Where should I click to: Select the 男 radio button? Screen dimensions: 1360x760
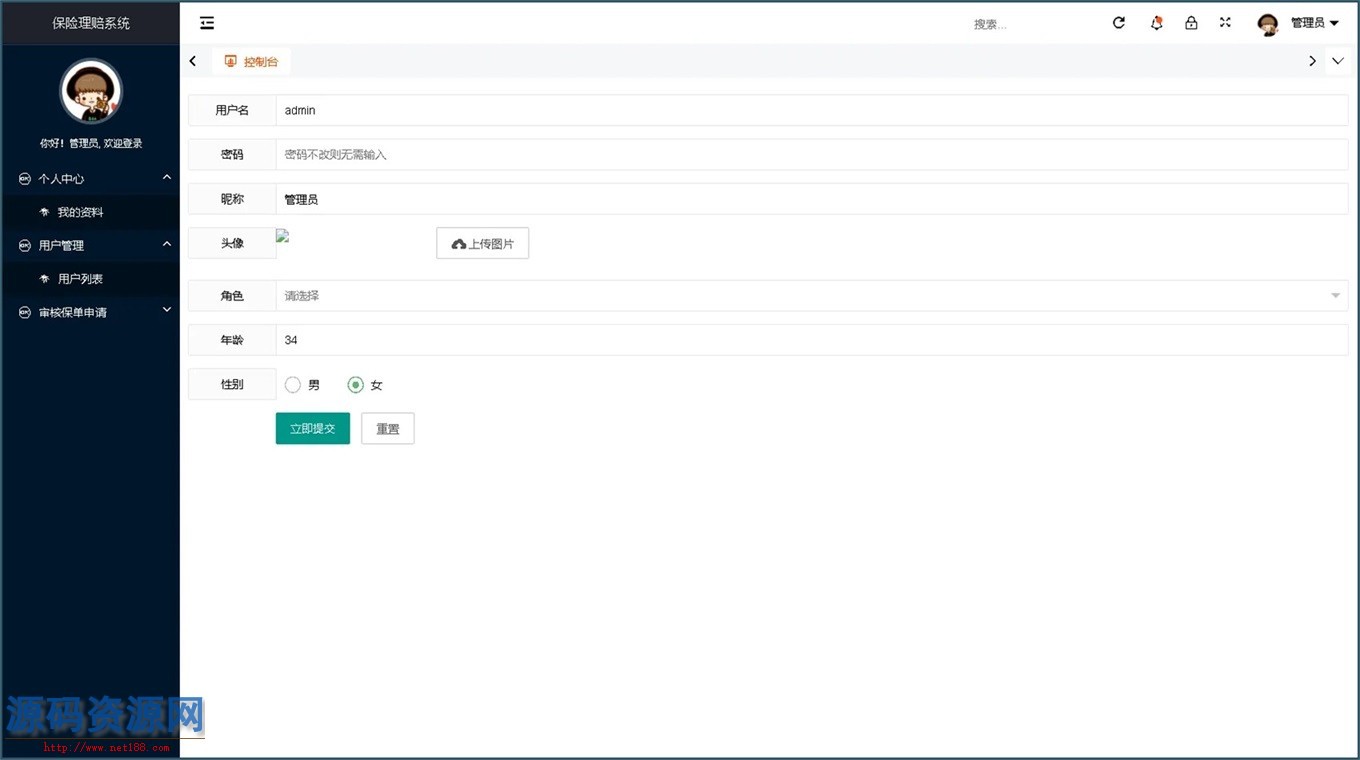[x=293, y=385]
